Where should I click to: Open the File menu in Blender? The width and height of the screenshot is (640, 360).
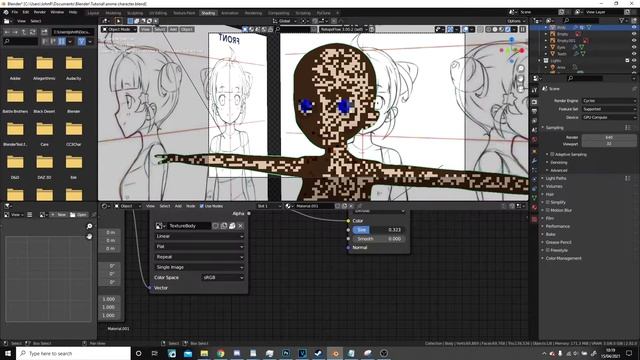tap(15, 12)
